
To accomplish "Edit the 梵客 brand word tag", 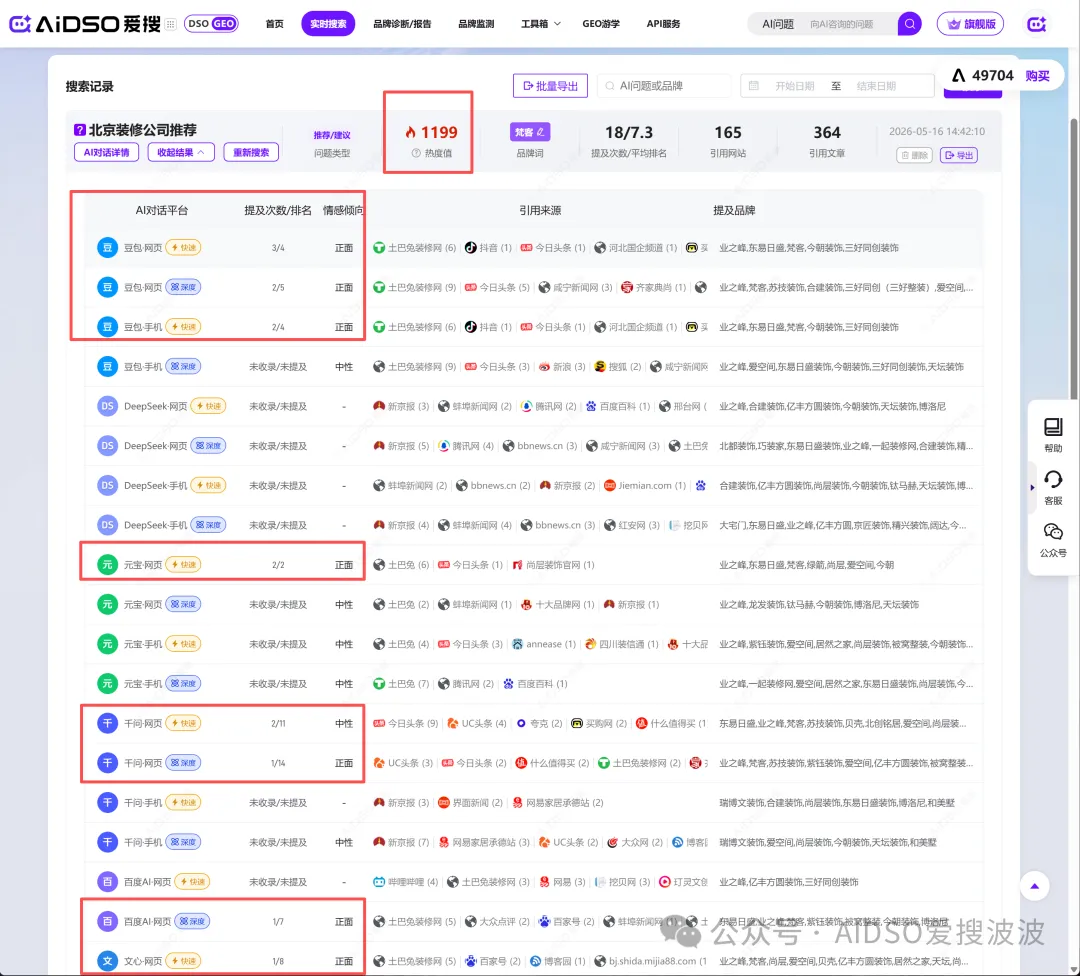I will pos(530,132).
